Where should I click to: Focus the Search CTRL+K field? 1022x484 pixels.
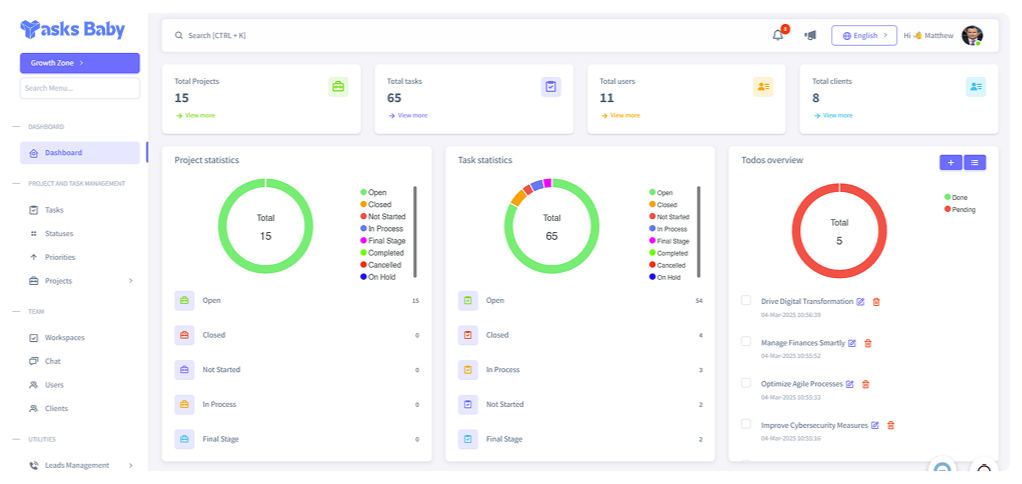tap(400, 35)
